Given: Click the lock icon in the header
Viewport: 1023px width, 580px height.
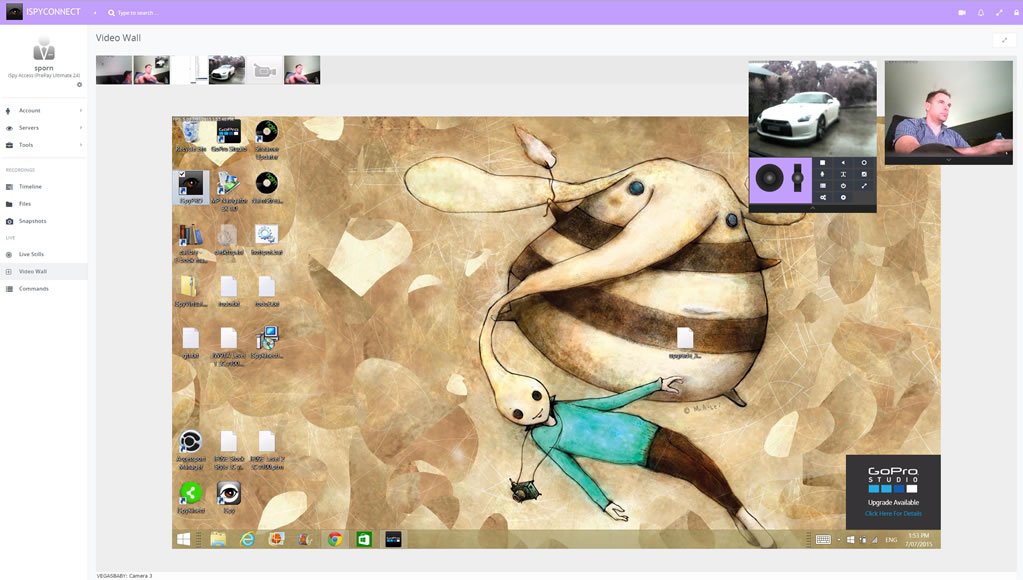Looking at the screenshot, I should click(1016, 12).
